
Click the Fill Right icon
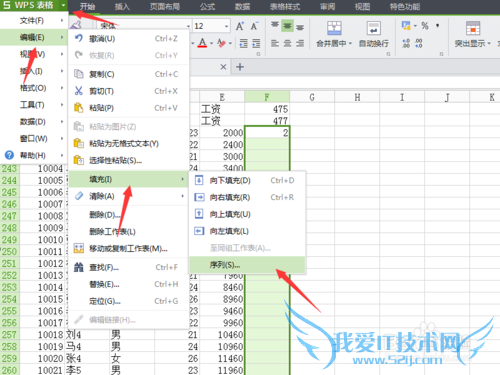199,197
